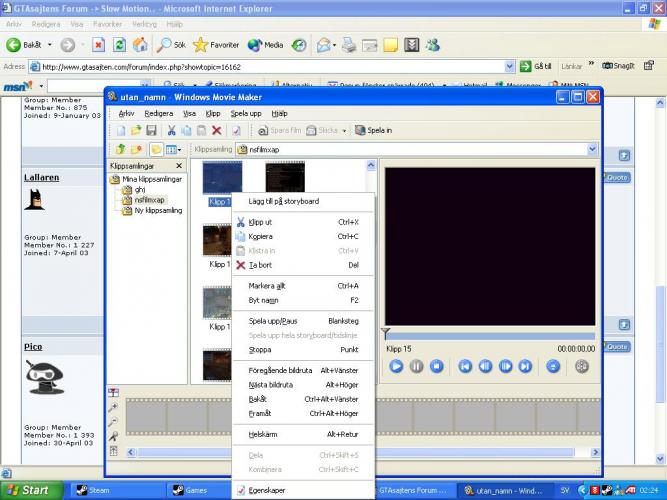The height and width of the screenshot is (500, 667).
Task: Click the Spela in record button
Action: click(373, 131)
